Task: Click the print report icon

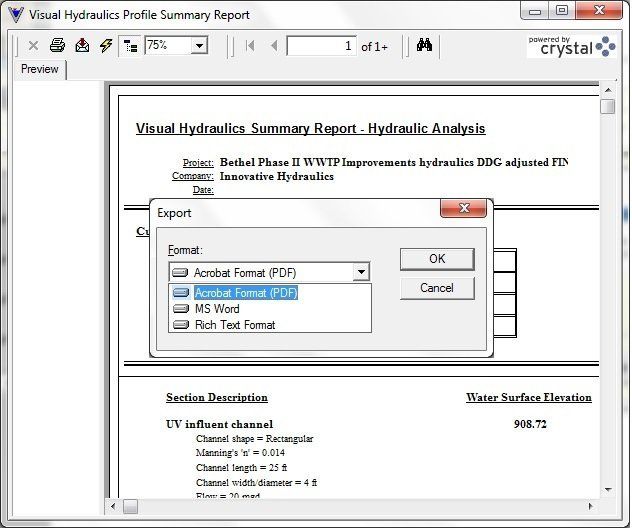Action: pyautogui.click(x=57, y=46)
